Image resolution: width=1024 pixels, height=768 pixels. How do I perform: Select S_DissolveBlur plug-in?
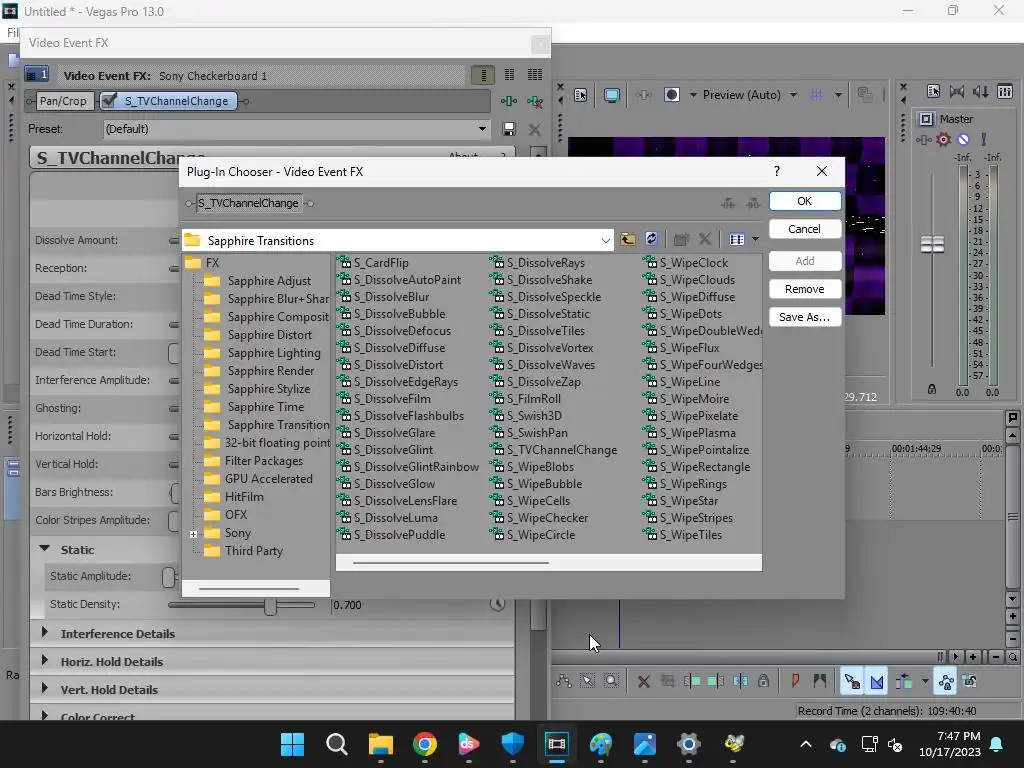(x=384, y=297)
